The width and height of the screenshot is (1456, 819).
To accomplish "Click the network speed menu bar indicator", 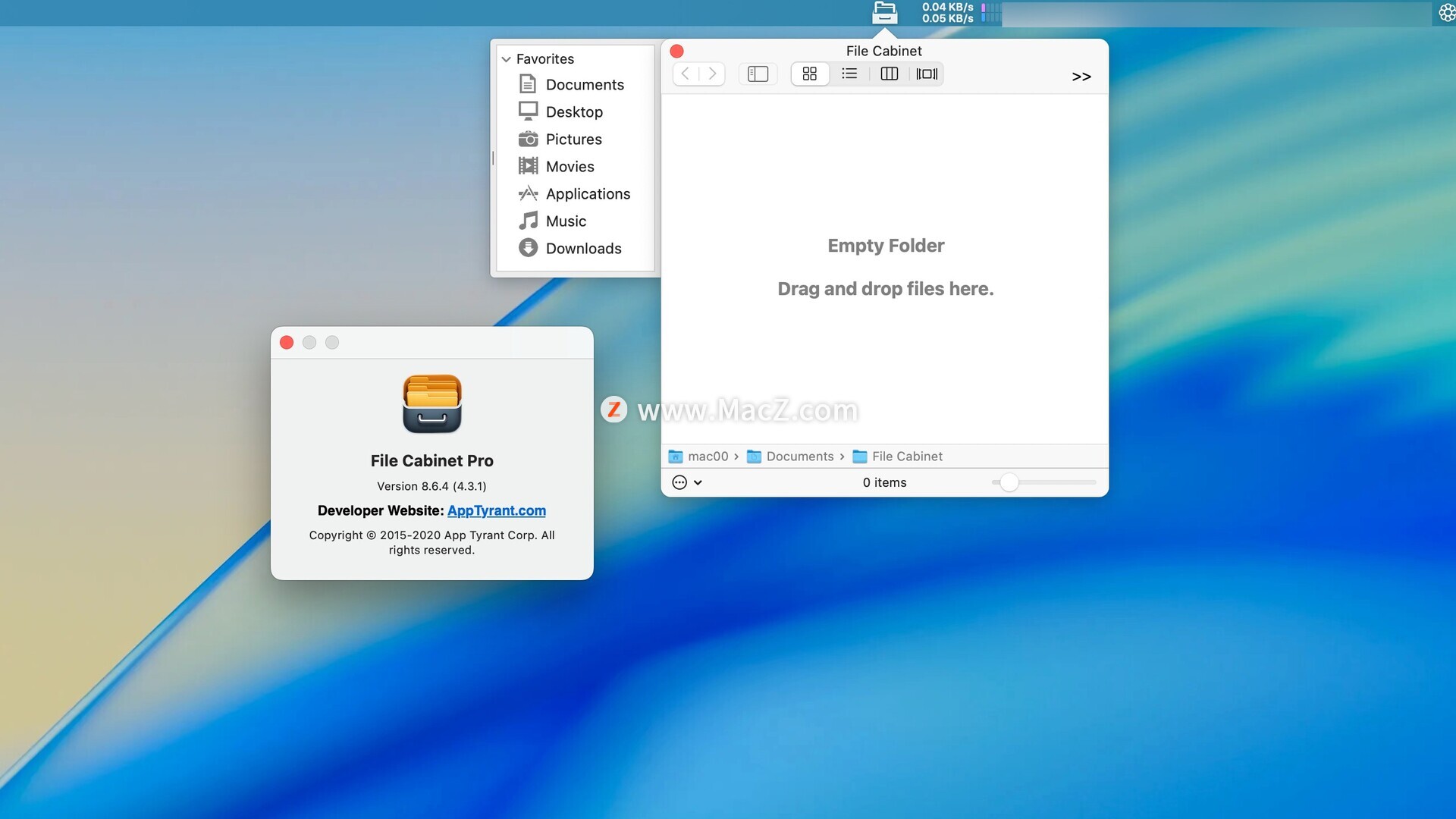I will click(x=947, y=13).
